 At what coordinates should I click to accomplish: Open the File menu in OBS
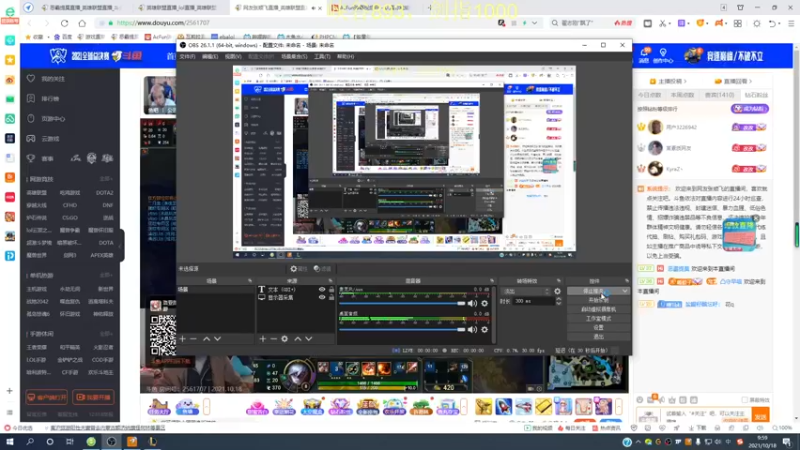(187, 57)
